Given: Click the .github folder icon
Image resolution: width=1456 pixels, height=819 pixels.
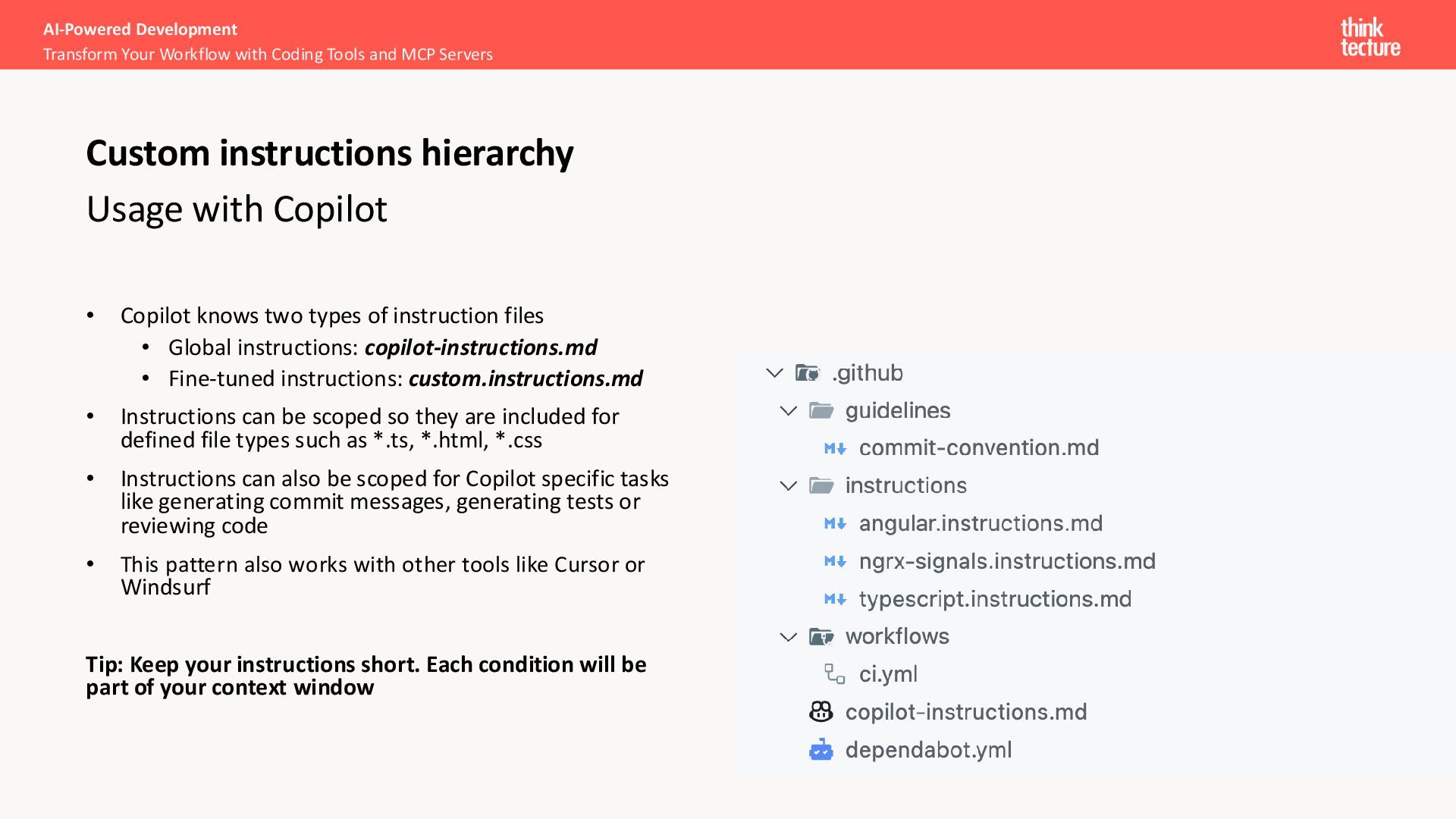Looking at the screenshot, I should point(808,373).
